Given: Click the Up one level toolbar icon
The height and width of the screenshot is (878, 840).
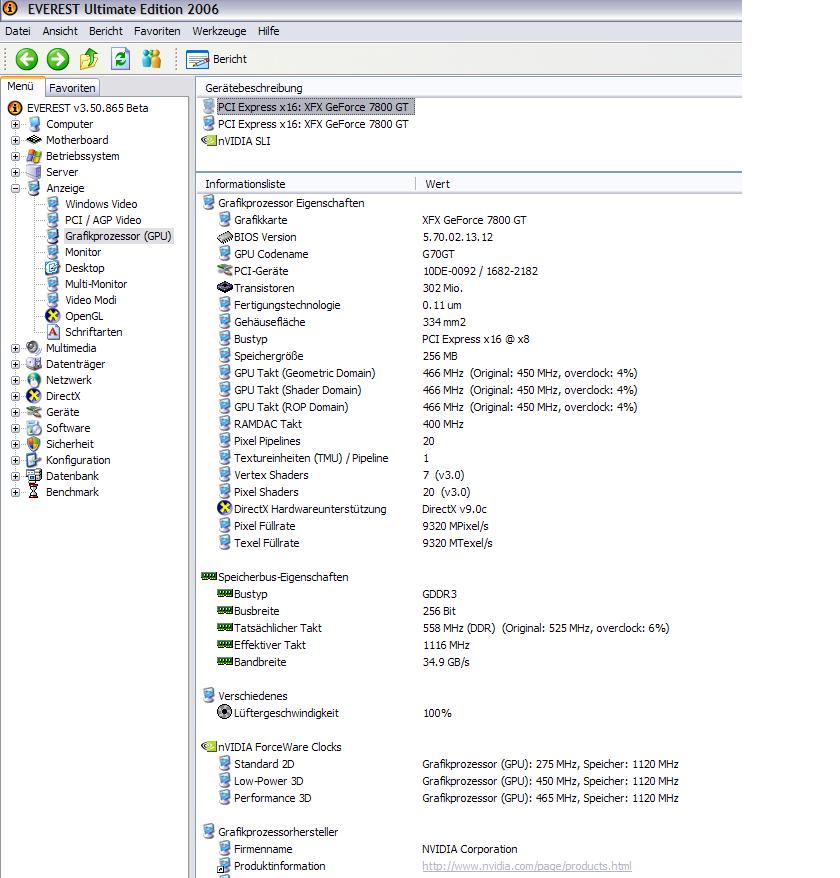Looking at the screenshot, I should [x=89, y=59].
